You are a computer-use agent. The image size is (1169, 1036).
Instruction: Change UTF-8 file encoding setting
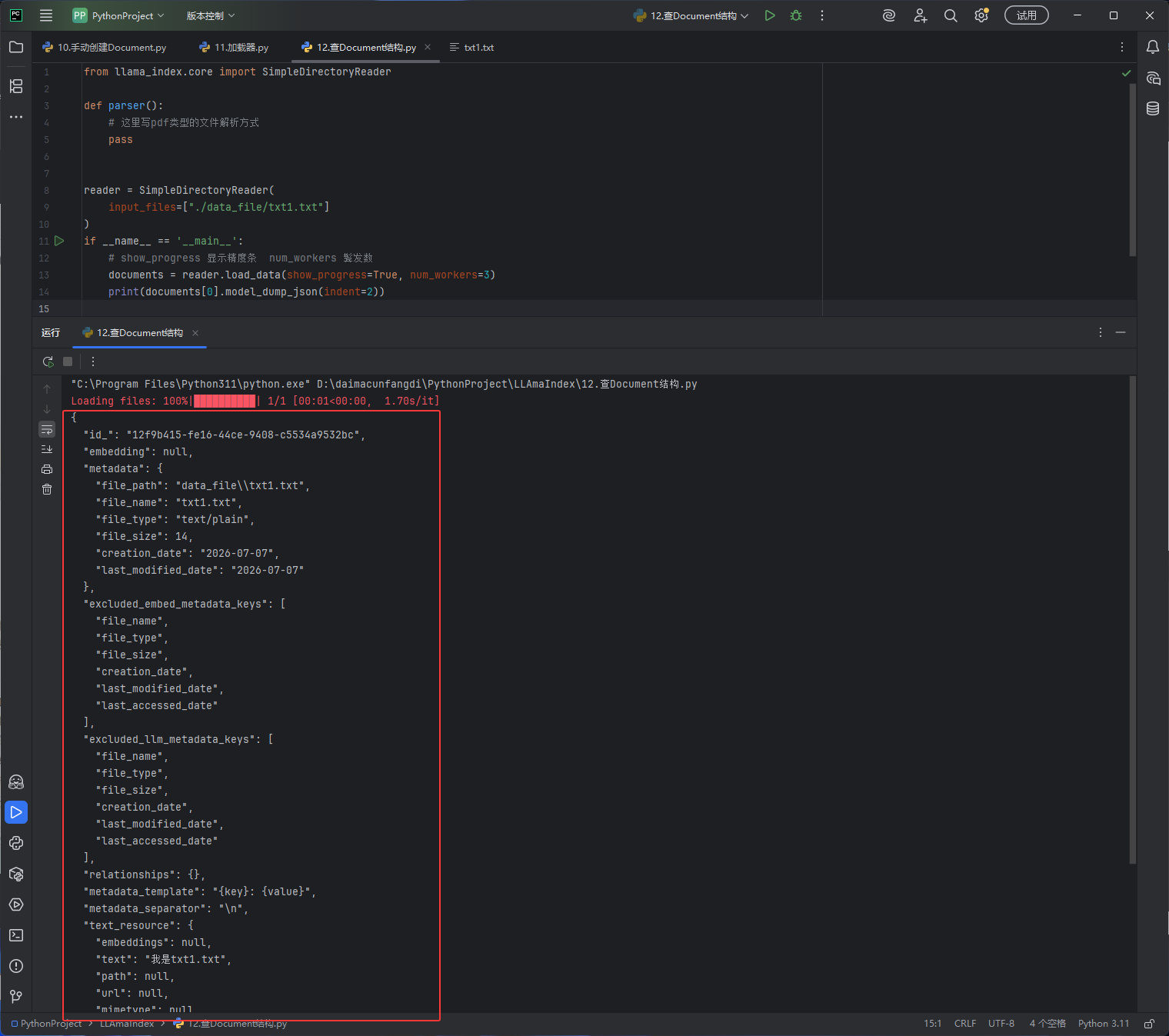click(1001, 1024)
